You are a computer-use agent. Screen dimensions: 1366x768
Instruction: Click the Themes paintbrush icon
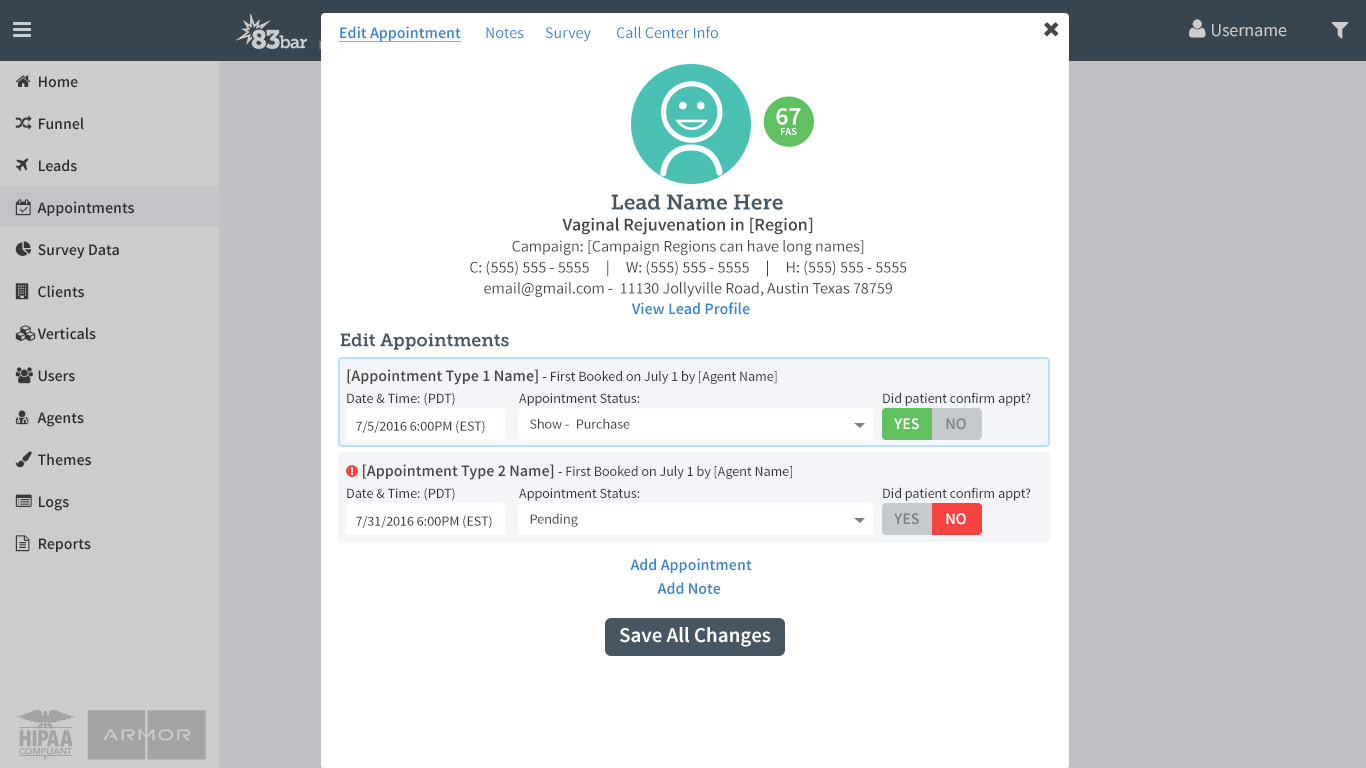click(x=23, y=459)
